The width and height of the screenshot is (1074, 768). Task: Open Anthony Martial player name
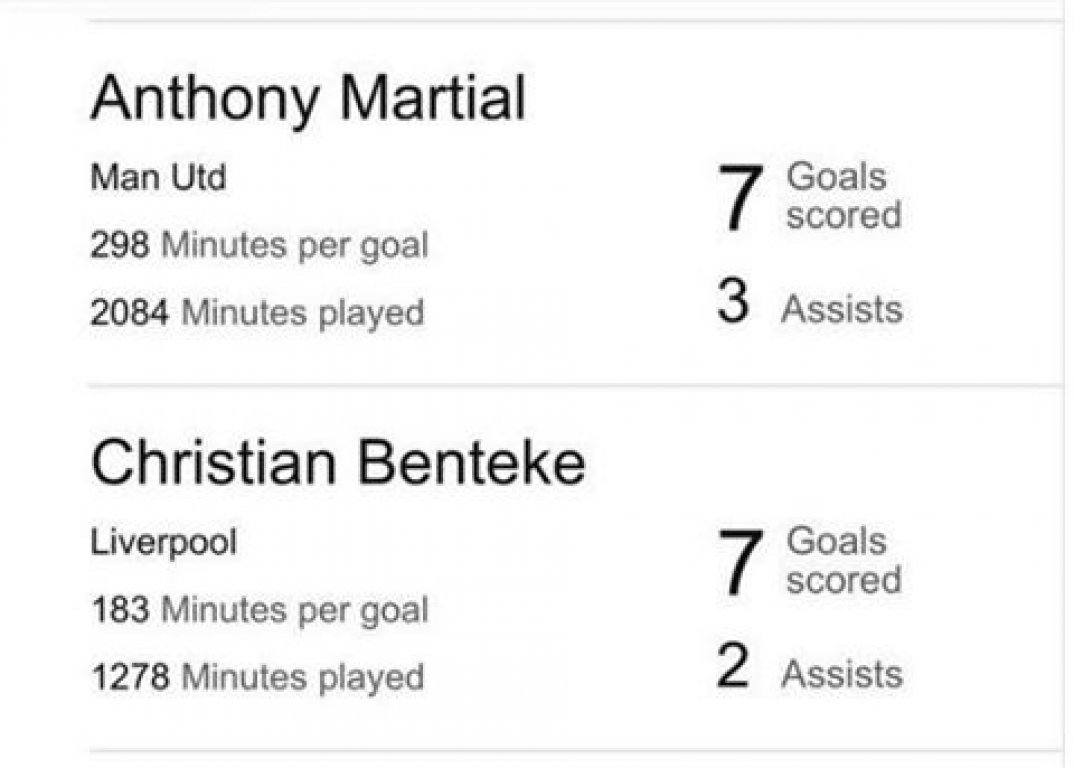[308, 100]
